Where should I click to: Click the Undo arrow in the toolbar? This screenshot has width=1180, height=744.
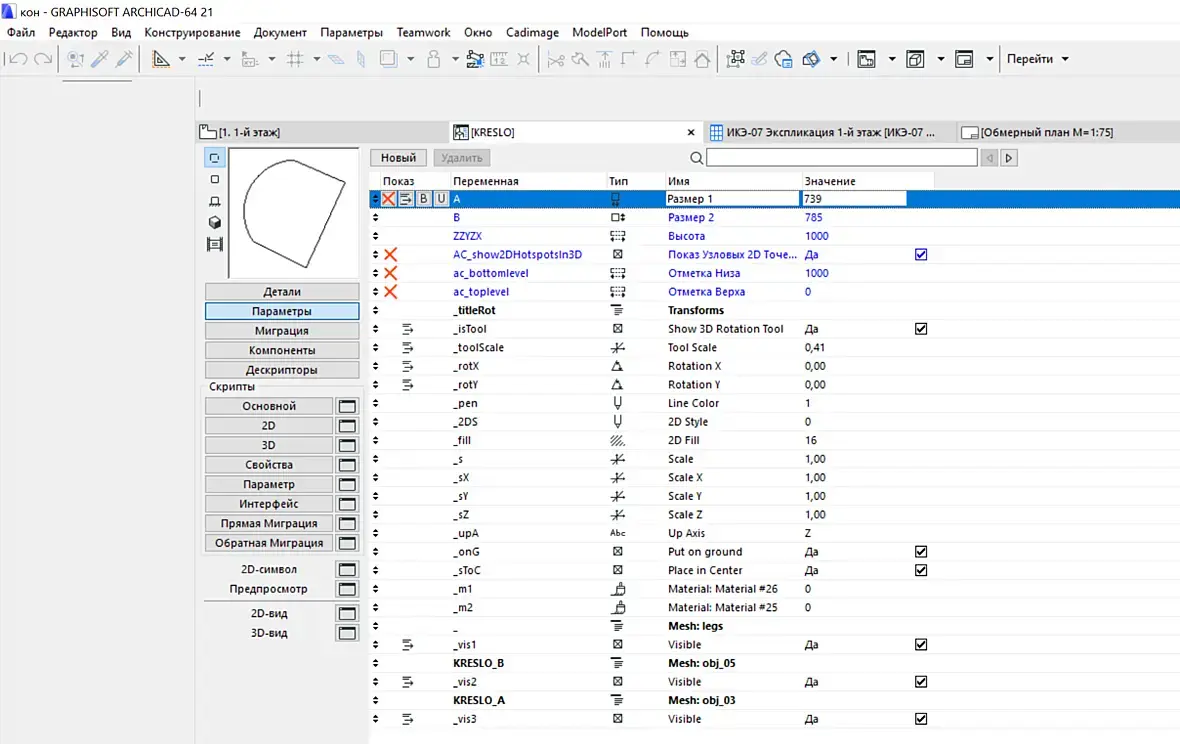17,59
